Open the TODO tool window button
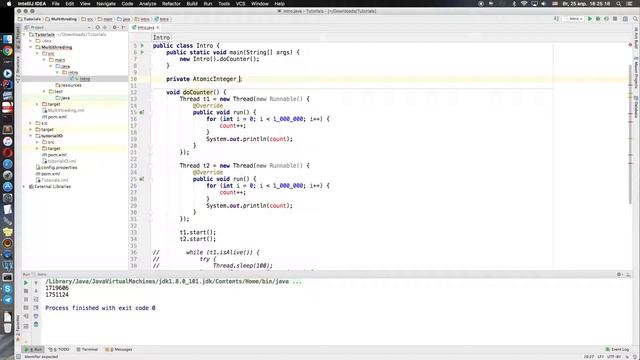 click(x=59, y=349)
